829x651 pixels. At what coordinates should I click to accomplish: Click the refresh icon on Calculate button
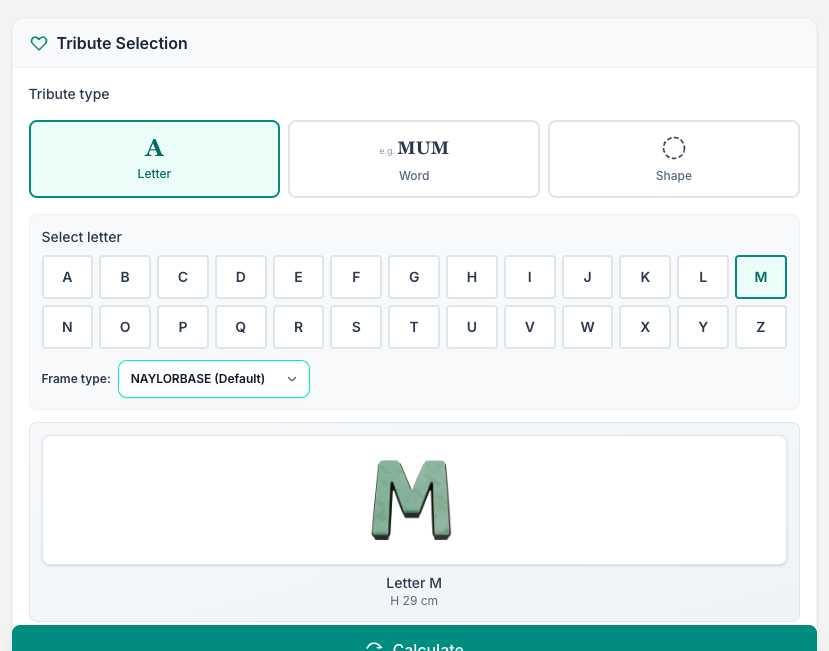(374, 646)
